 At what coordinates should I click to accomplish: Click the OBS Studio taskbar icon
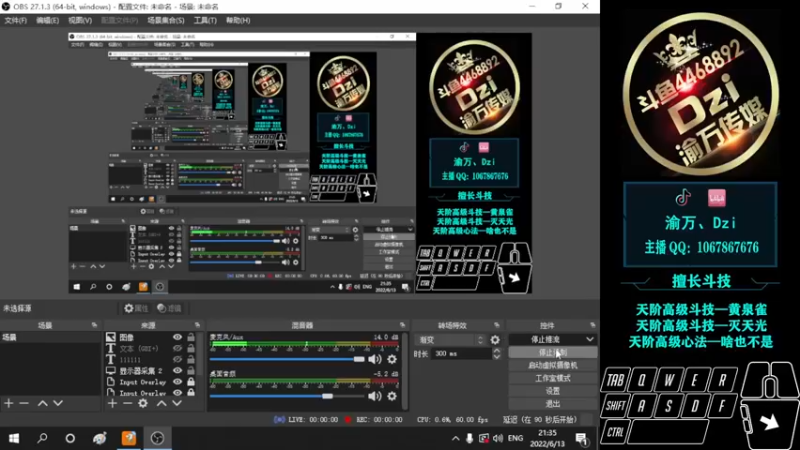pyautogui.click(x=157, y=438)
